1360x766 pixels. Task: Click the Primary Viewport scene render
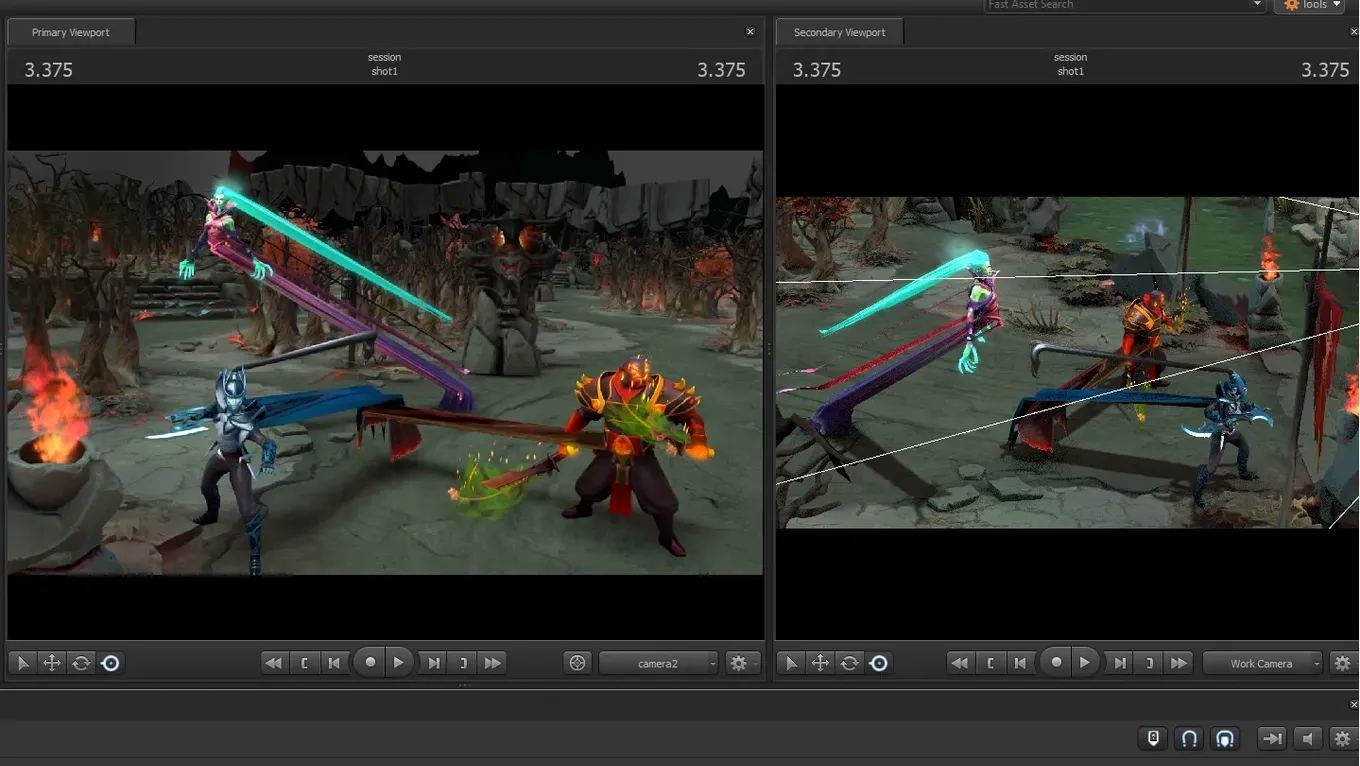[x=385, y=362]
